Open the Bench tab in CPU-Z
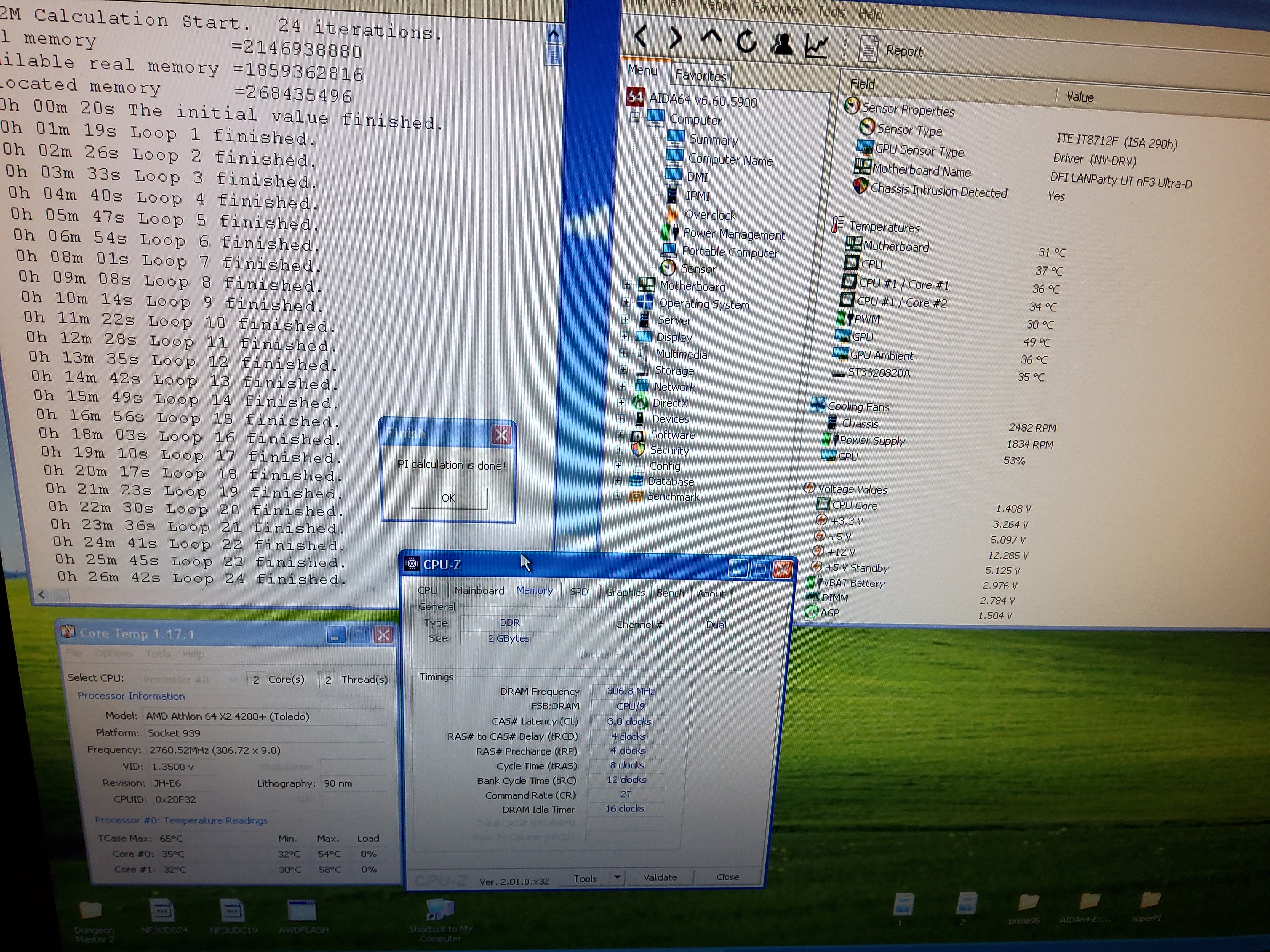The width and height of the screenshot is (1270, 952). (x=671, y=593)
